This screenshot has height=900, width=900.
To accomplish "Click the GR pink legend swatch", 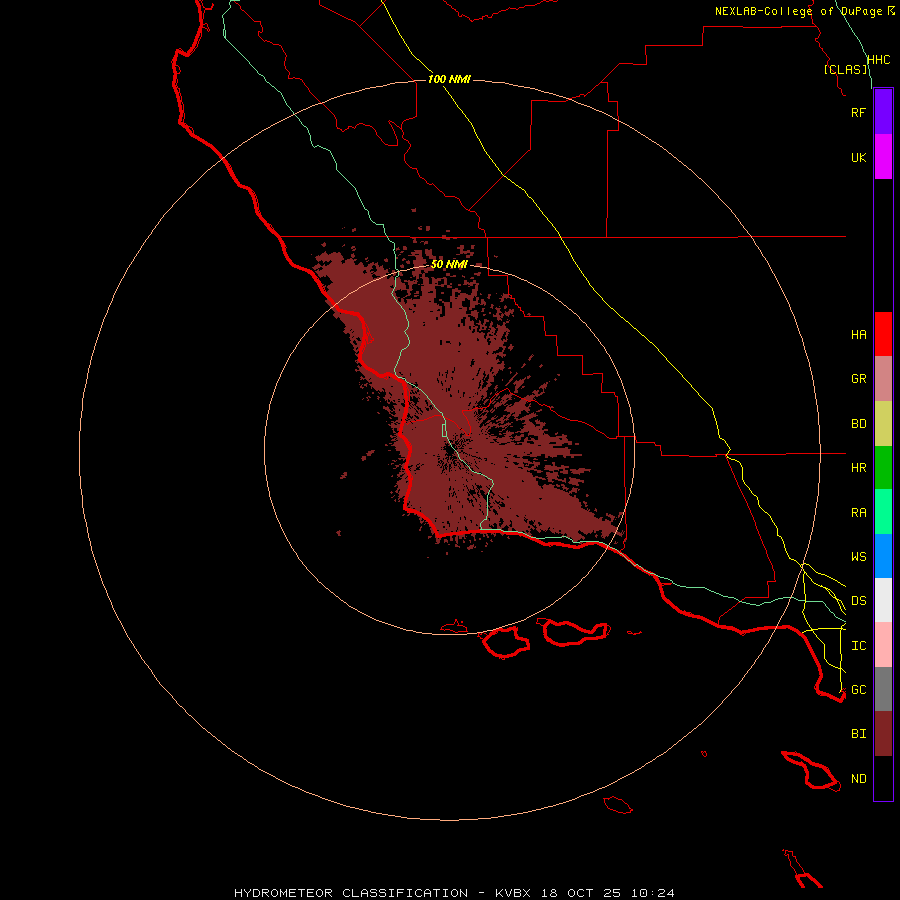I will pos(883,379).
